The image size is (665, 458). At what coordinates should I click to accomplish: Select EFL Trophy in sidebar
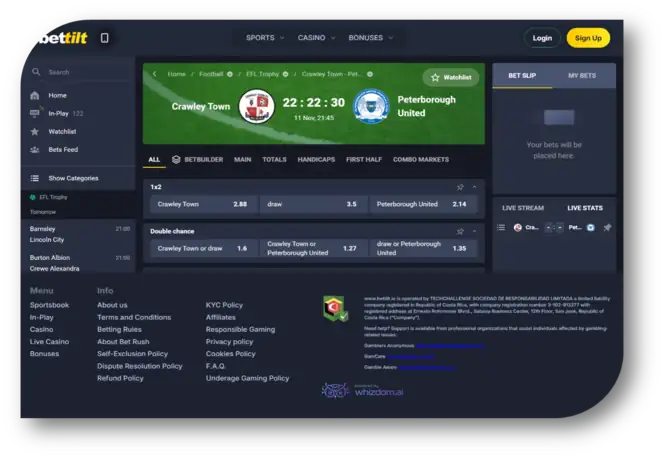[53, 197]
